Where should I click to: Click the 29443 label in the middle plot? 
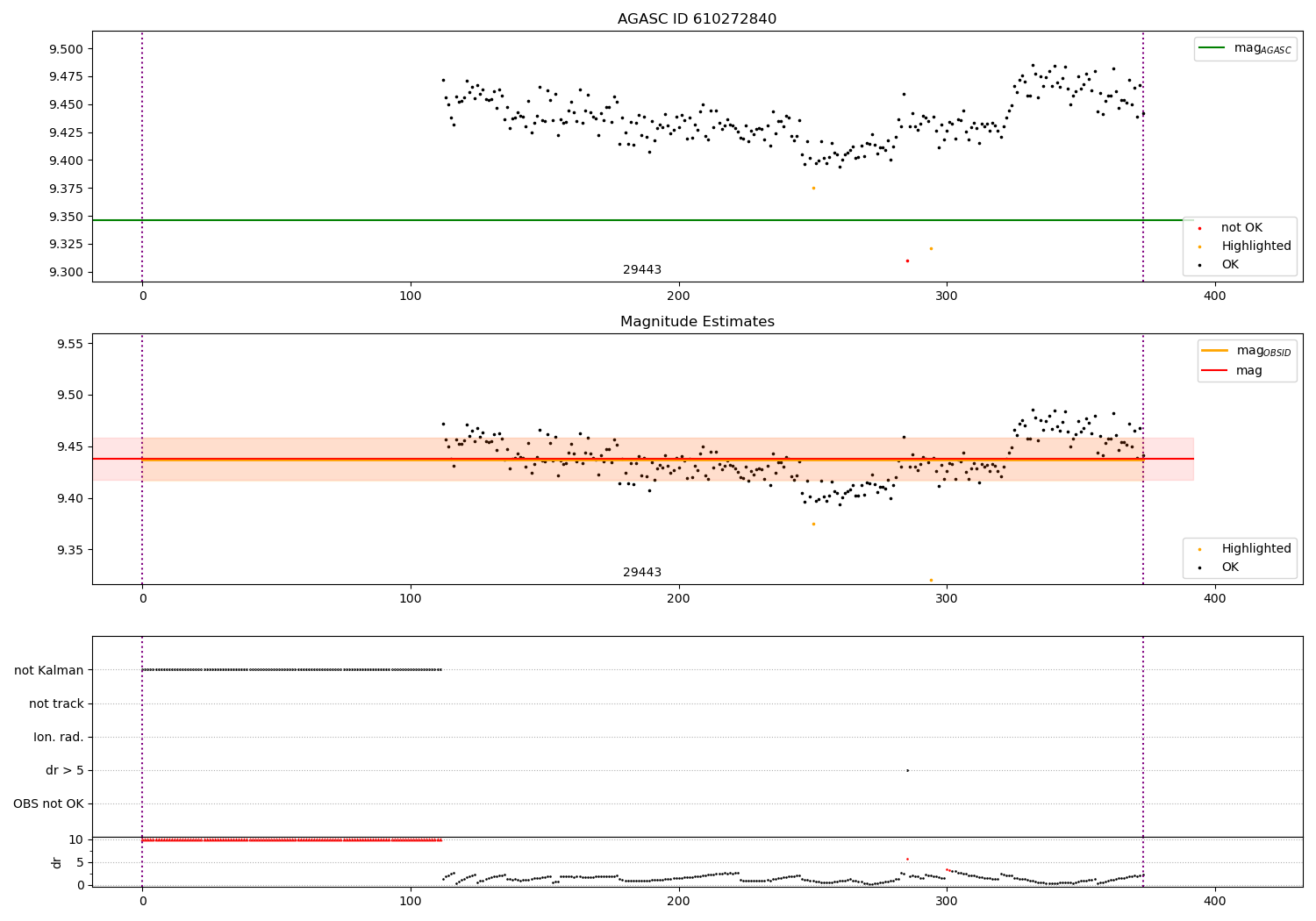(642, 573)
